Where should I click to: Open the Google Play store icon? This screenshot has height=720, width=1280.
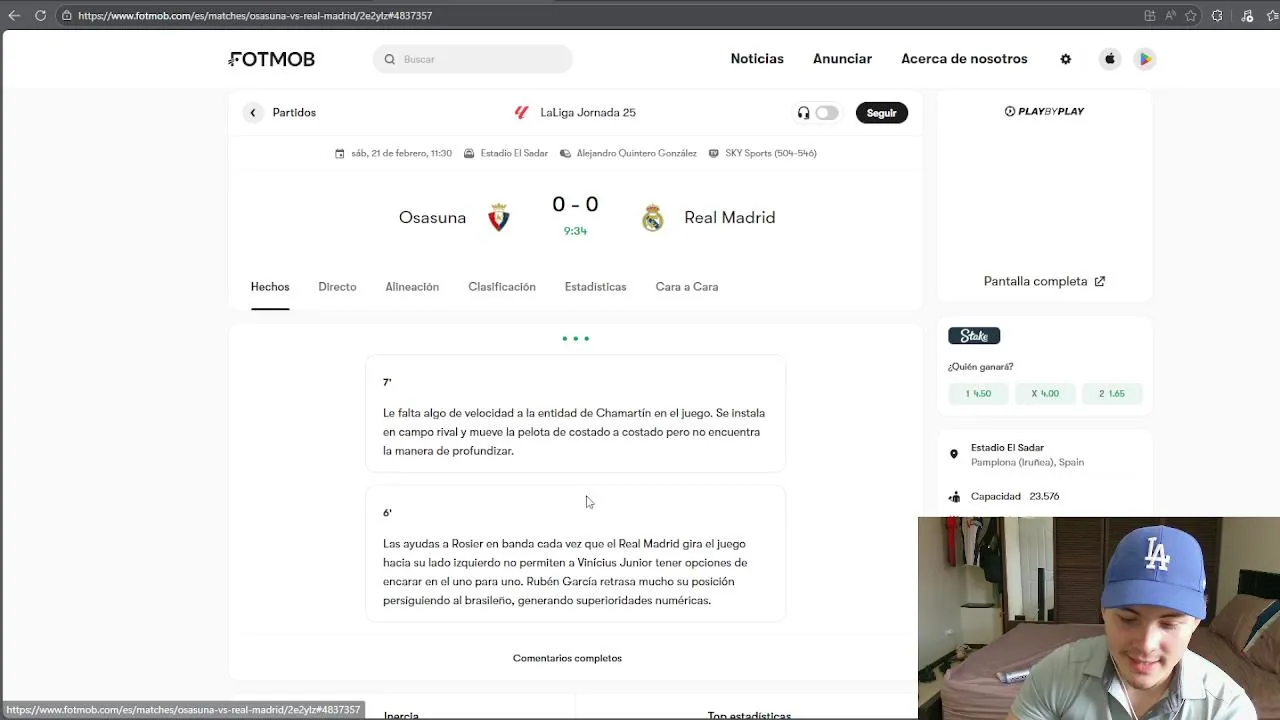(x=1145, y=59)
